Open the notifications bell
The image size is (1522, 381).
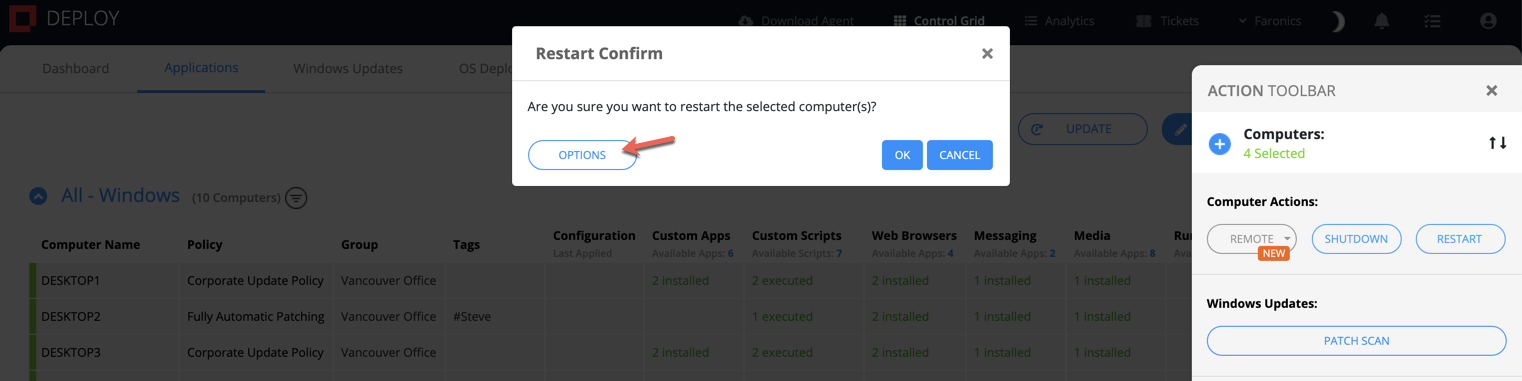(x=1382, y=21)
